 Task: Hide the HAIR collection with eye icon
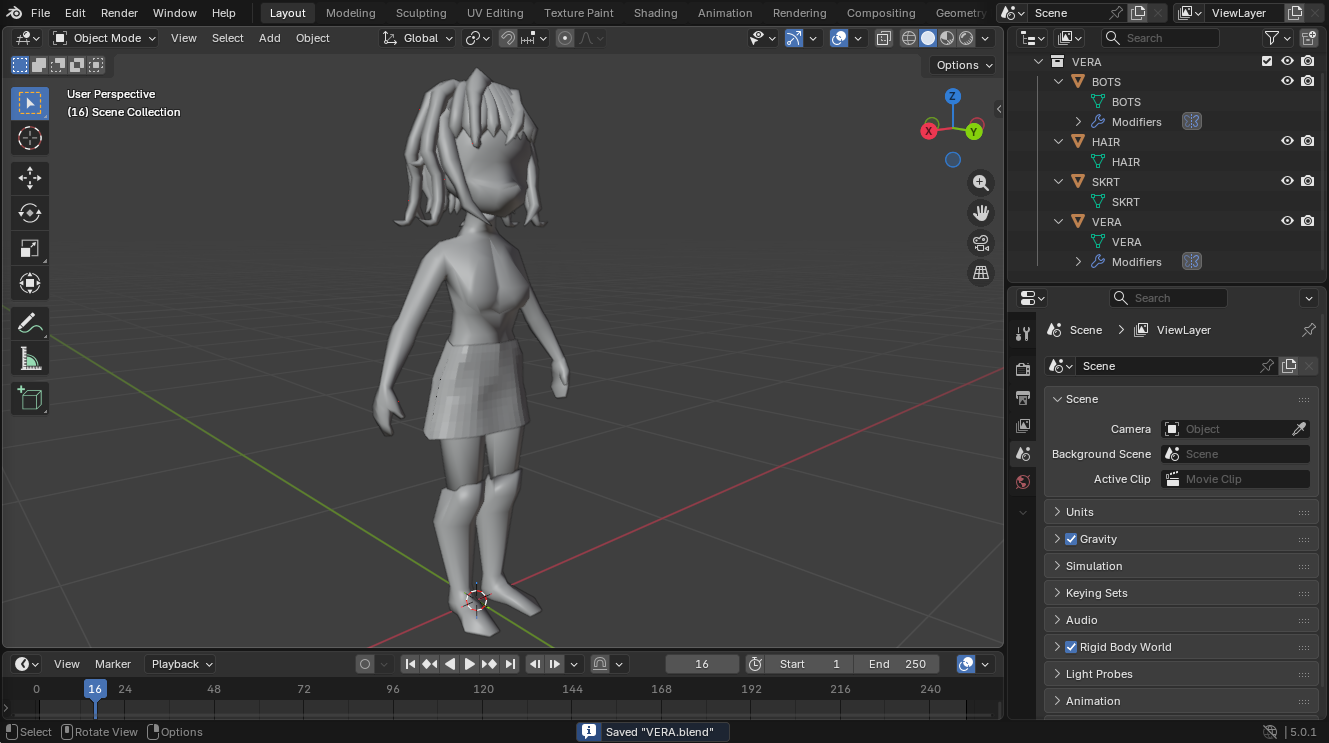(x=1287, y=141)
